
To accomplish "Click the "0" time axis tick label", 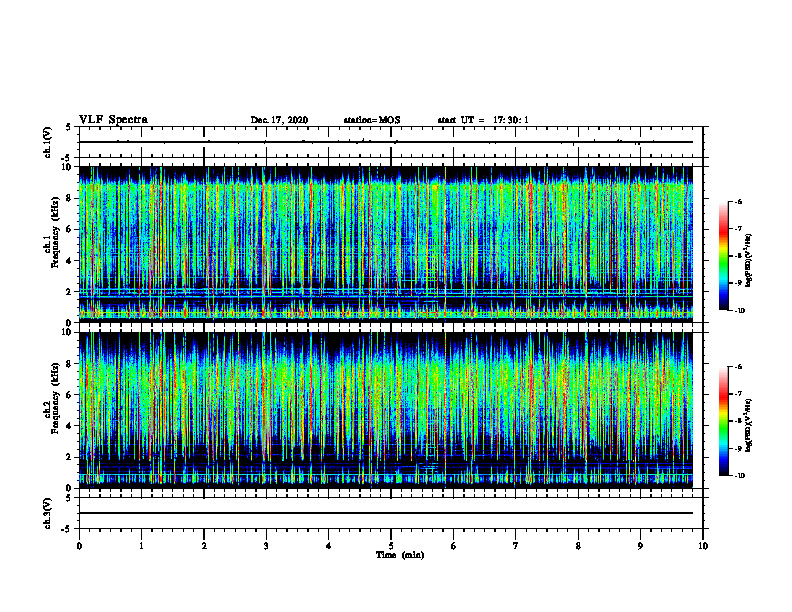I will [x=79, y=546].
